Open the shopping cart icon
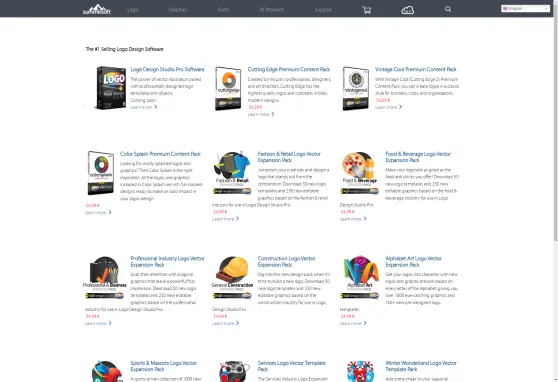 (x=367, y=10)
